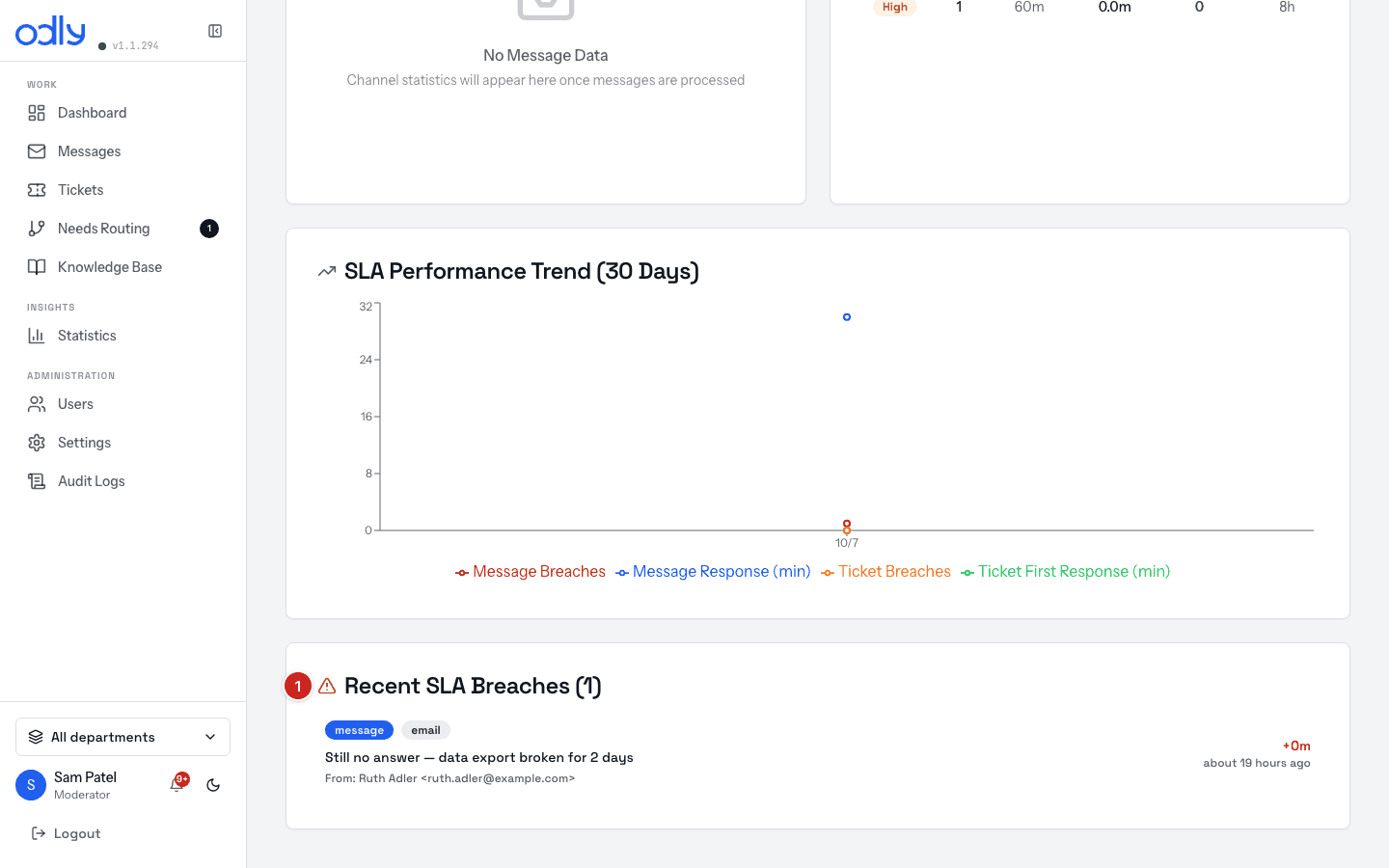Click the Users people icon
This screenshot has height=868, width=1389.
(37, 404)
